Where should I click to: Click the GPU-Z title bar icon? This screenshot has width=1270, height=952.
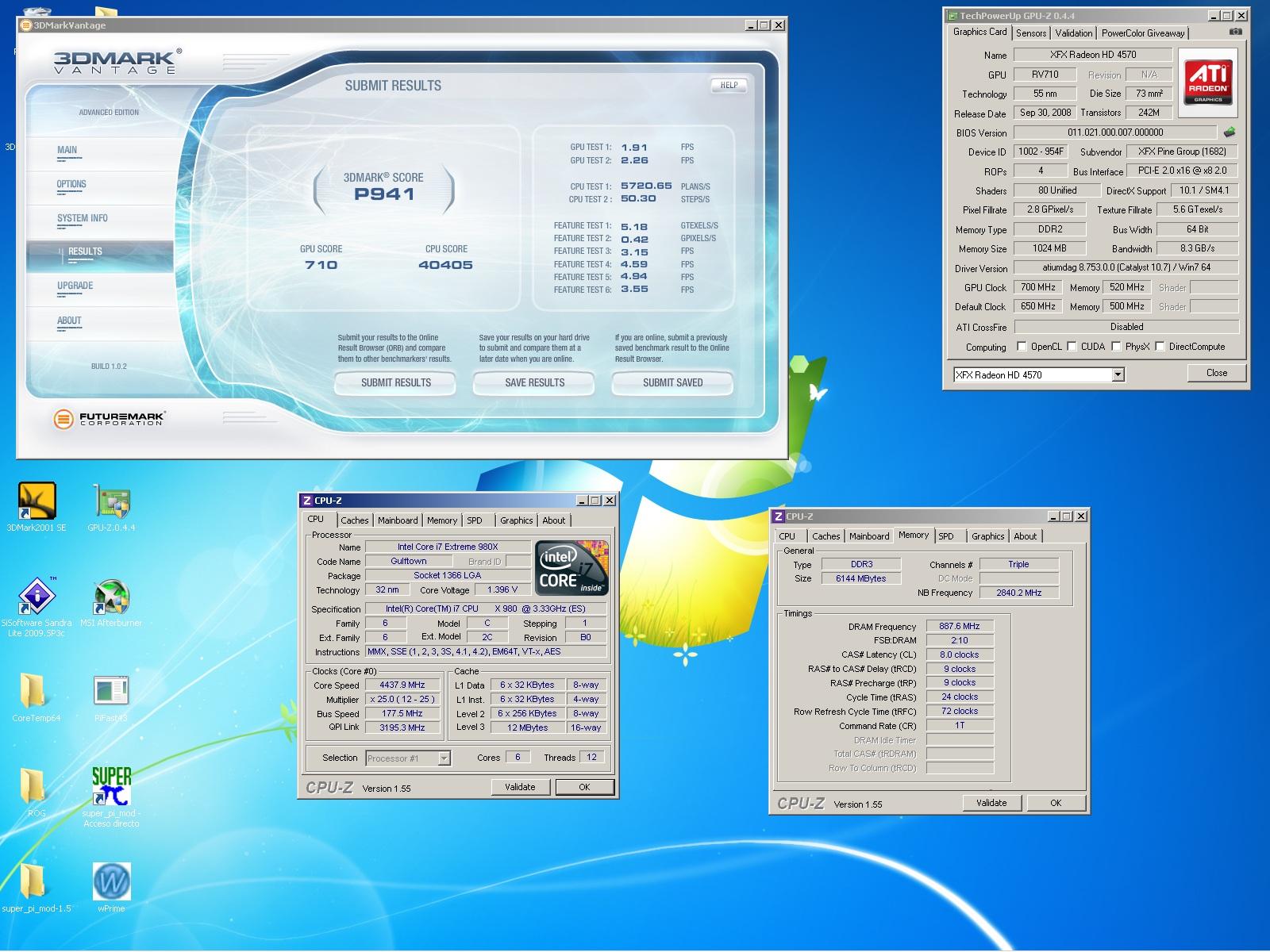(x=952, y=16)
